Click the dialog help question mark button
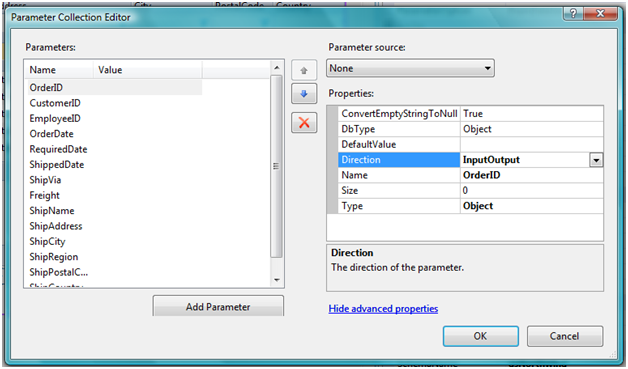The height and width of the screenshot is (369, 628). click(x=573, y=14)
